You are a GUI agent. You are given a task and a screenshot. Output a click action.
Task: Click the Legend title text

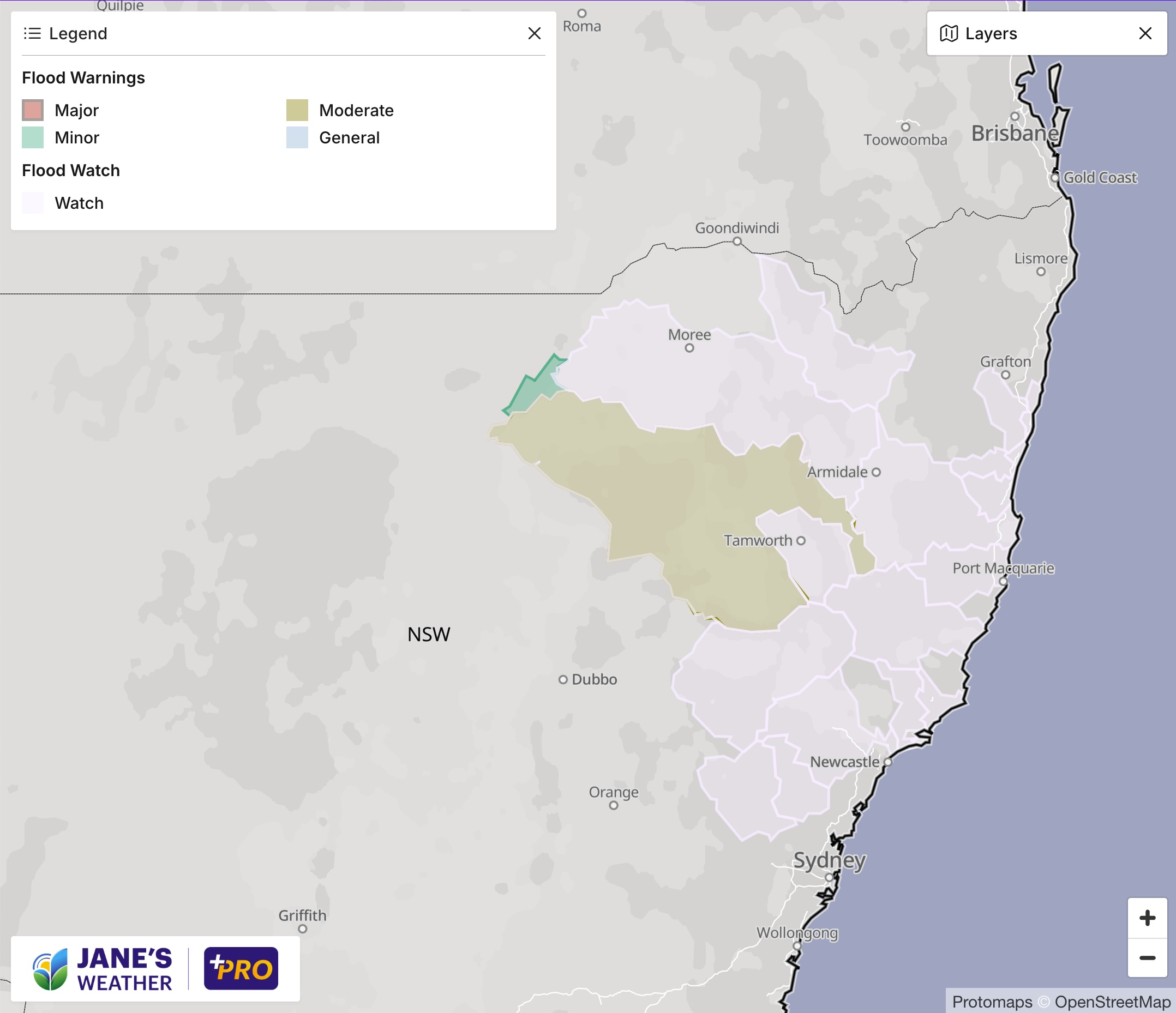(79, 33)
